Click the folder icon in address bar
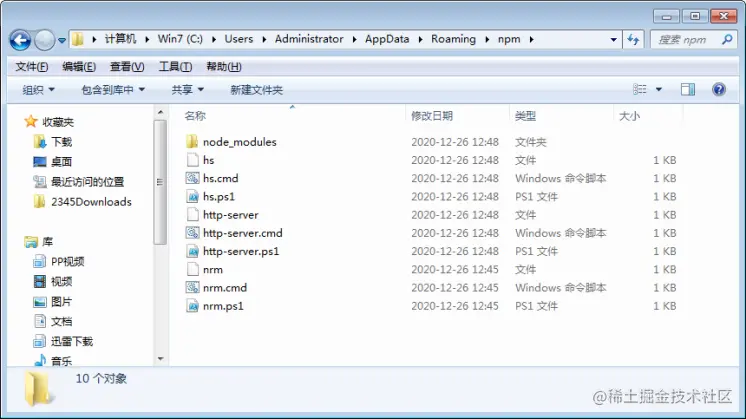The width and height of the screenshot is (746, 419). pos(78,39)
